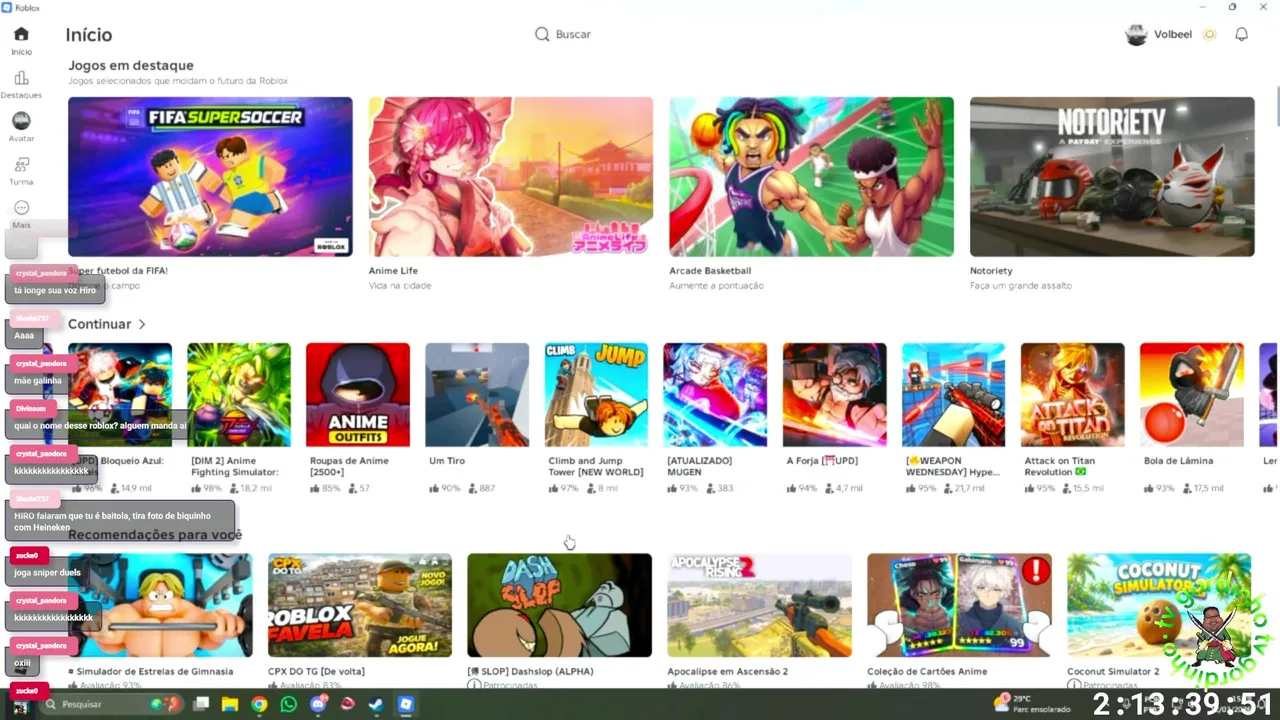Open the notifications bell icon
Viewport: 1280px width, 720px height.
tap(1241, 34)
